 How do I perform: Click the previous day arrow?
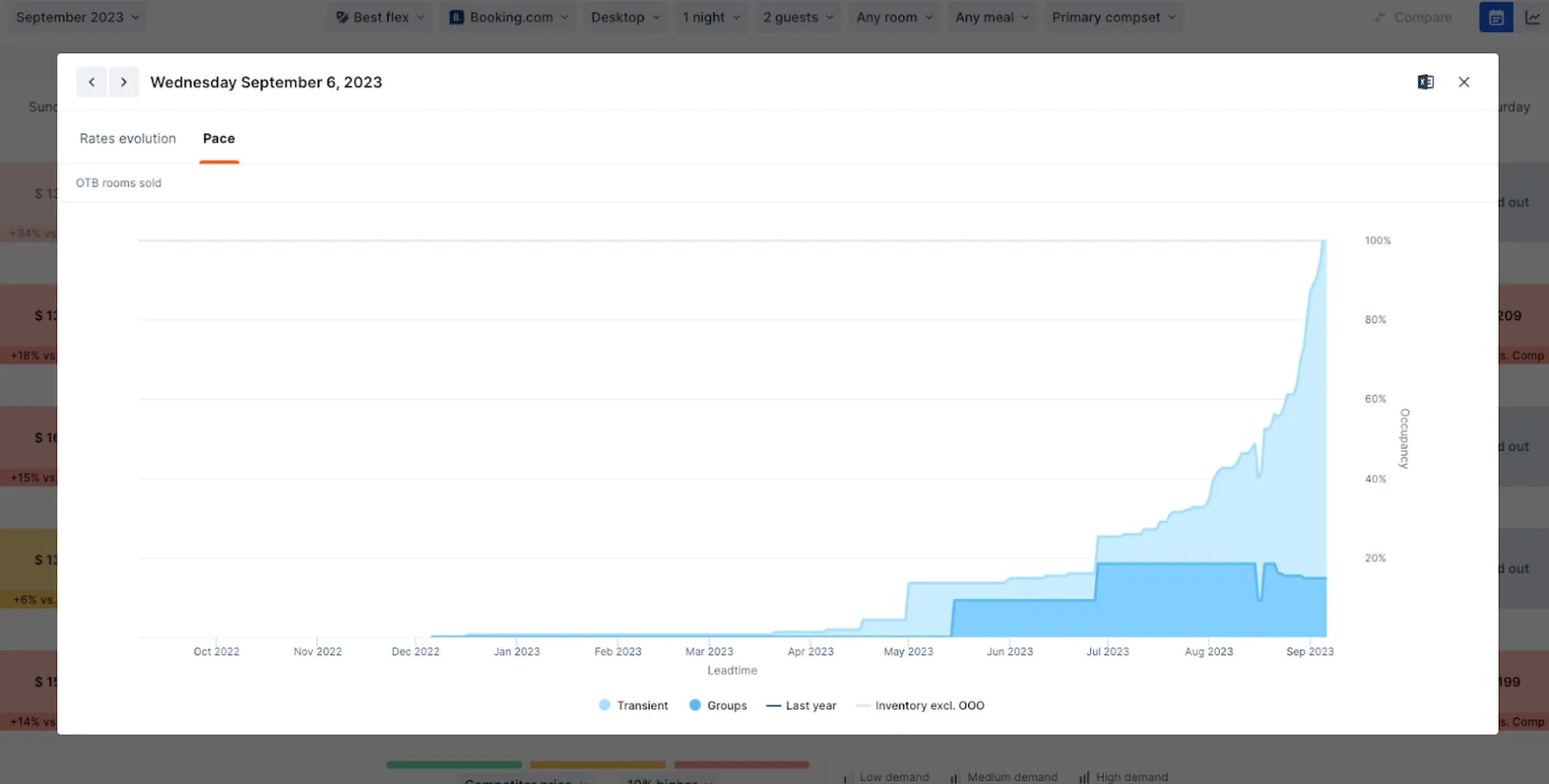[91, 82]
